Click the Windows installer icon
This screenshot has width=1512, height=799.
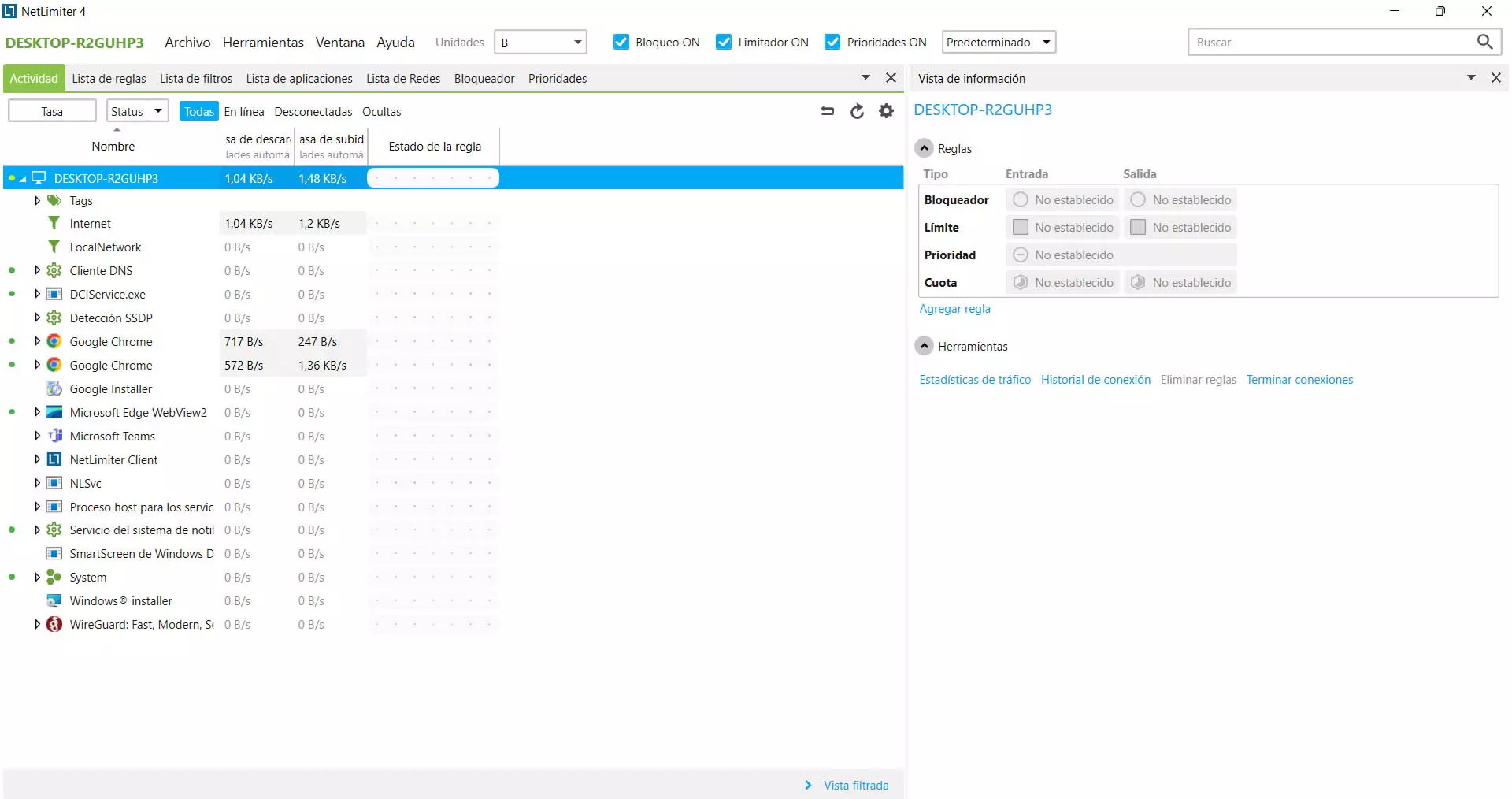tap(54, 600)
